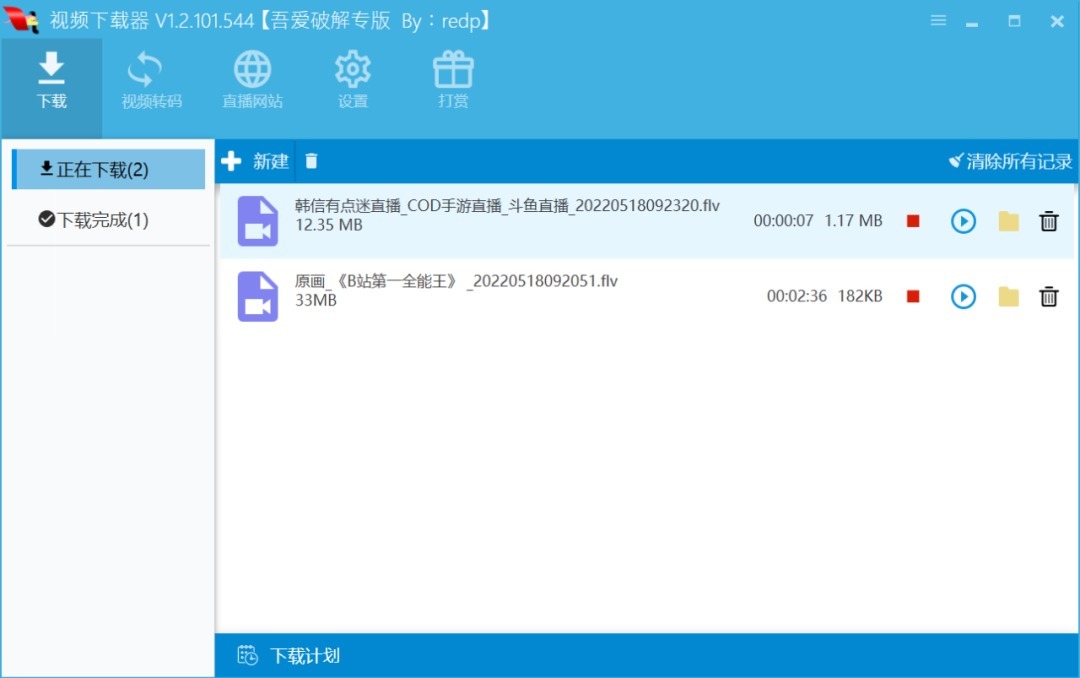Open folder for B站第一全能王 file
This screenshot has width=1080, height=678.
[x=1008, y=296]
